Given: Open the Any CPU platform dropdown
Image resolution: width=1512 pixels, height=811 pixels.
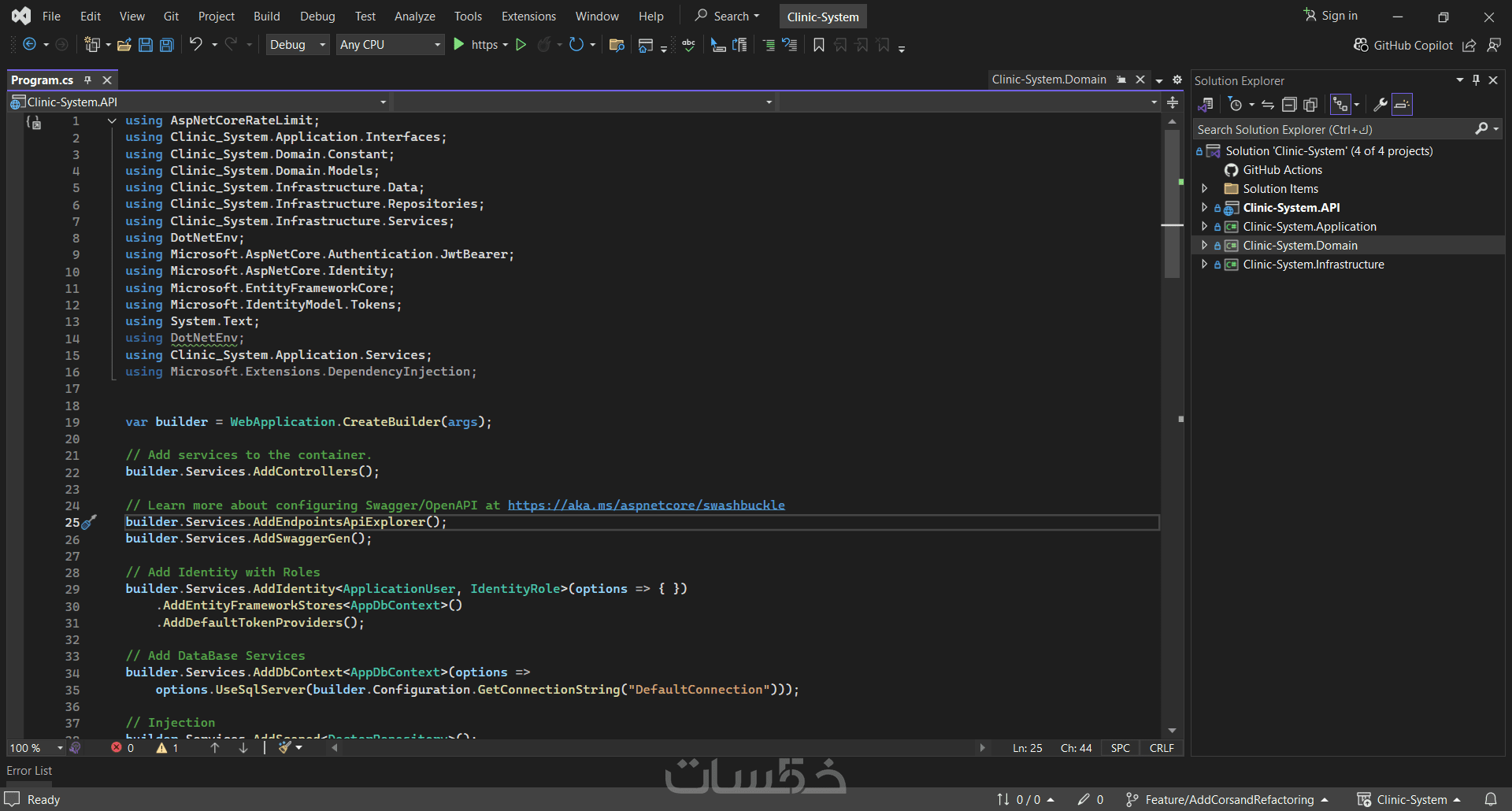Looking at the screenshot, I should [390, 45].
